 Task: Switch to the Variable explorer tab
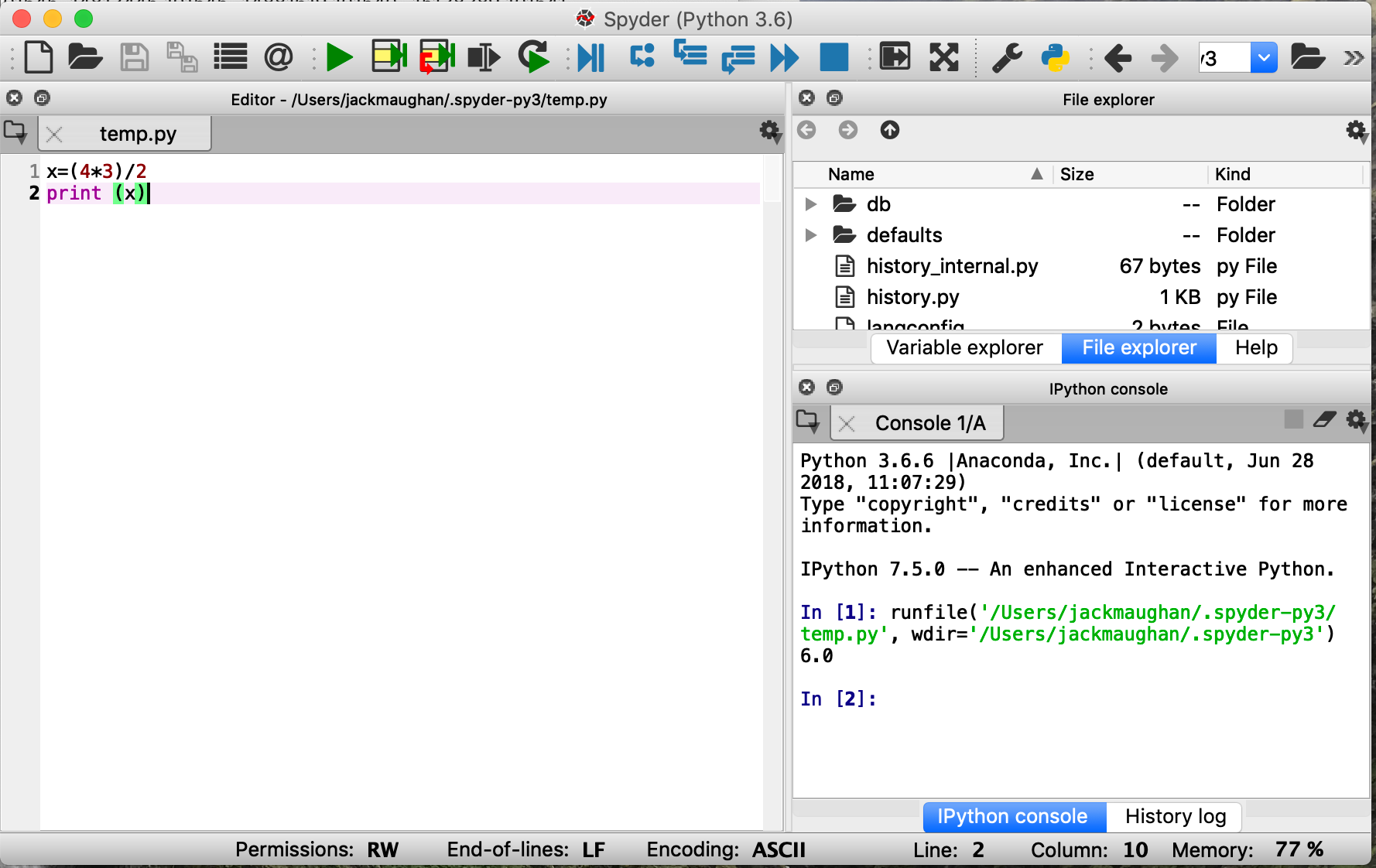click(x=964, y=347)
